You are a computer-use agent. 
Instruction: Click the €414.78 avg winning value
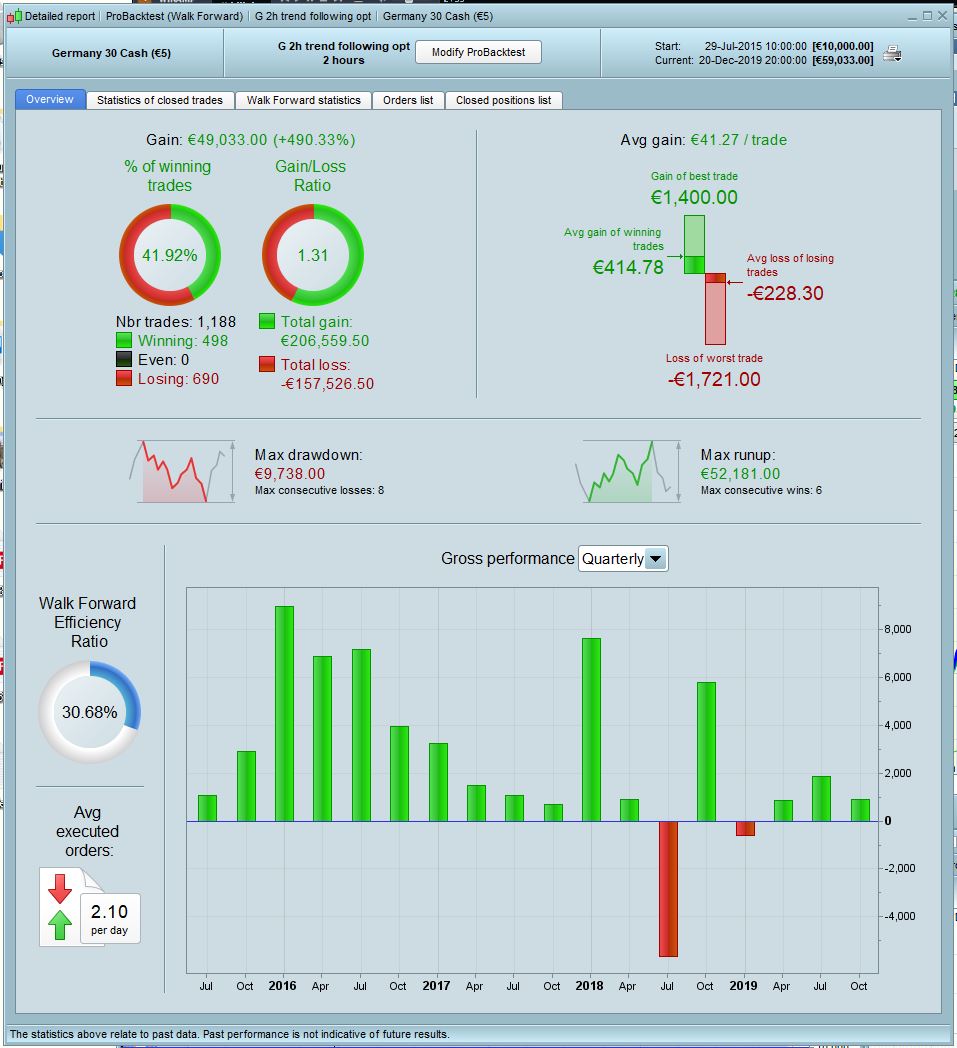(x=628, y=267)
